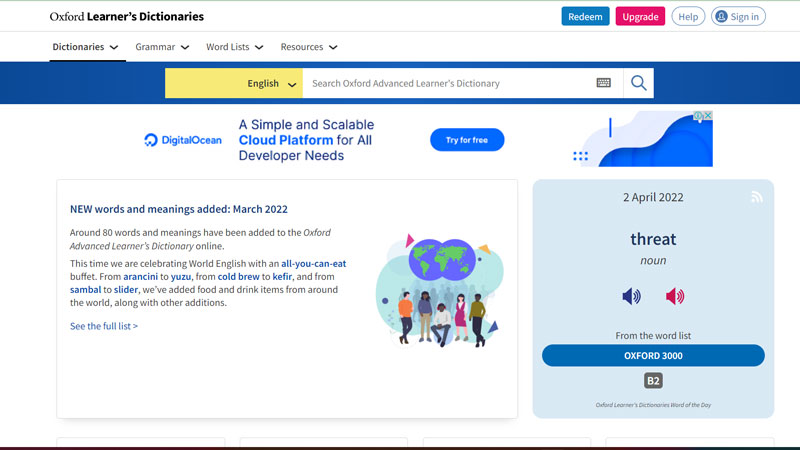Click the Upgrade button
Screen dimensions: 800x450
[640, 16]
